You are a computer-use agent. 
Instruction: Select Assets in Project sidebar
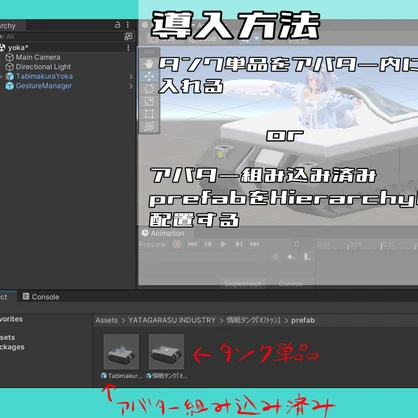(8, 337)
